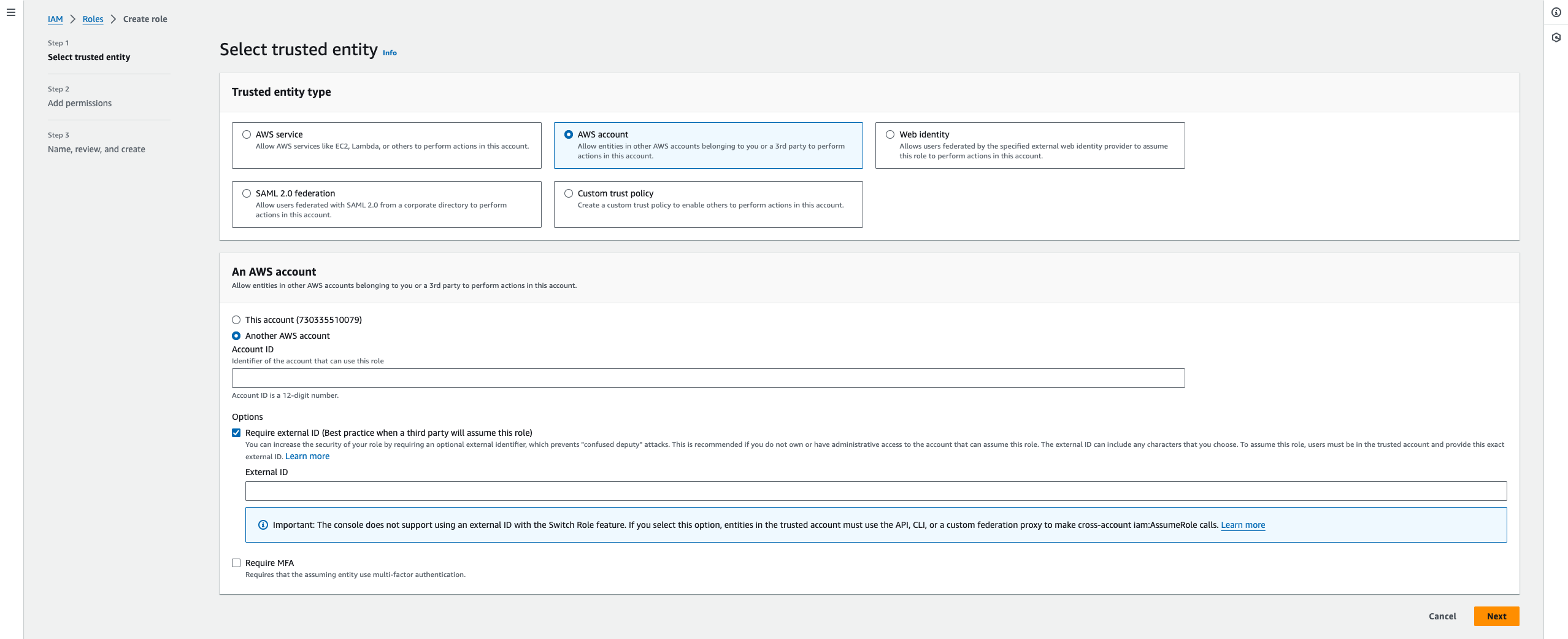Open the Info link beside page title
This screenshot has width=1568, height=639.
click(x=390, y=53)
